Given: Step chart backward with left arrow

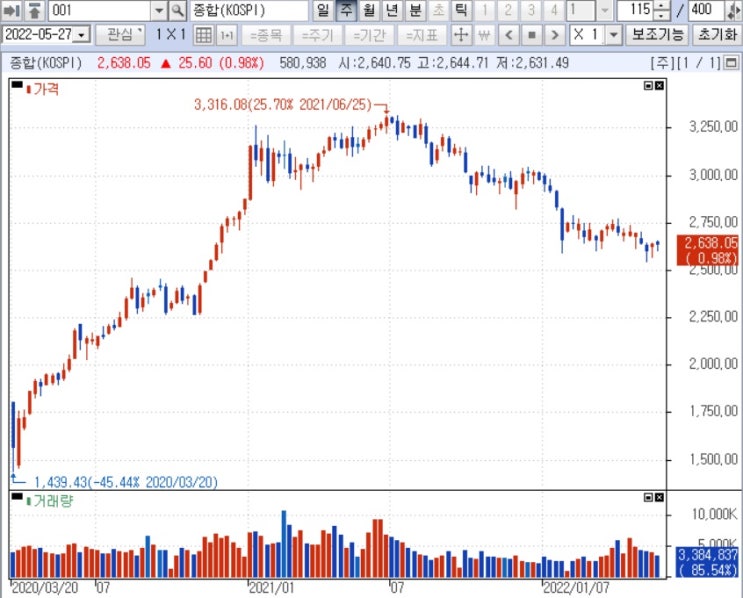Looking at the screenshot, I should pyautogui.click(x=509, y=35).
